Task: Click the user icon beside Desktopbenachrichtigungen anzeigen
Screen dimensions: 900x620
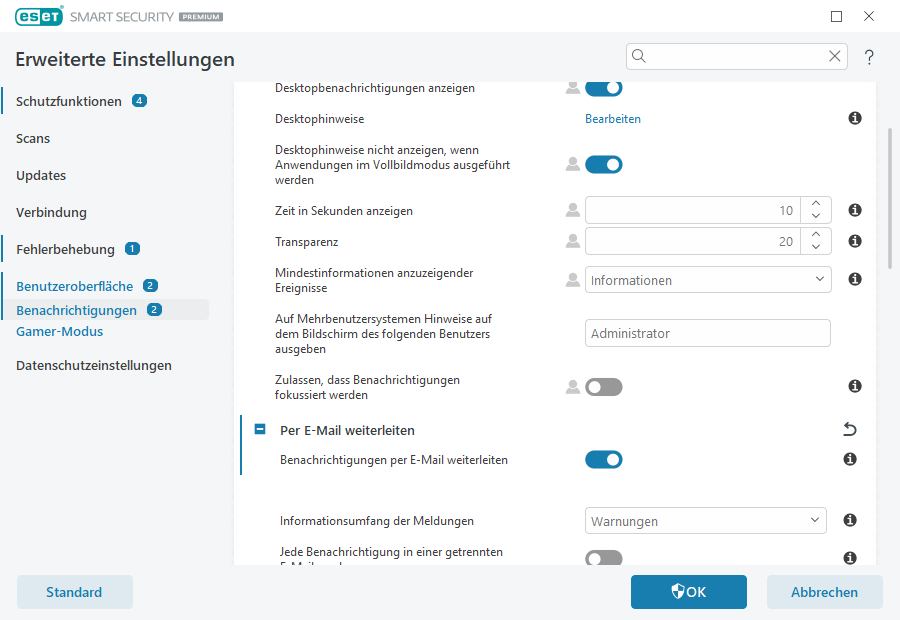Action: click(571, 87)
